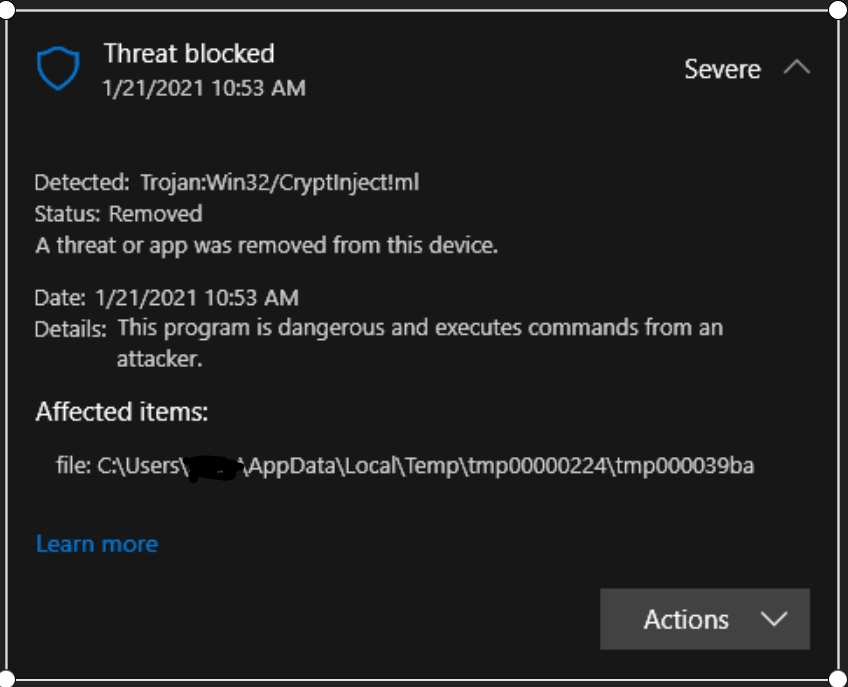Screen dimensions: 848x687
Task: Click the blue Defender shield icon
Action: [57, 69]
